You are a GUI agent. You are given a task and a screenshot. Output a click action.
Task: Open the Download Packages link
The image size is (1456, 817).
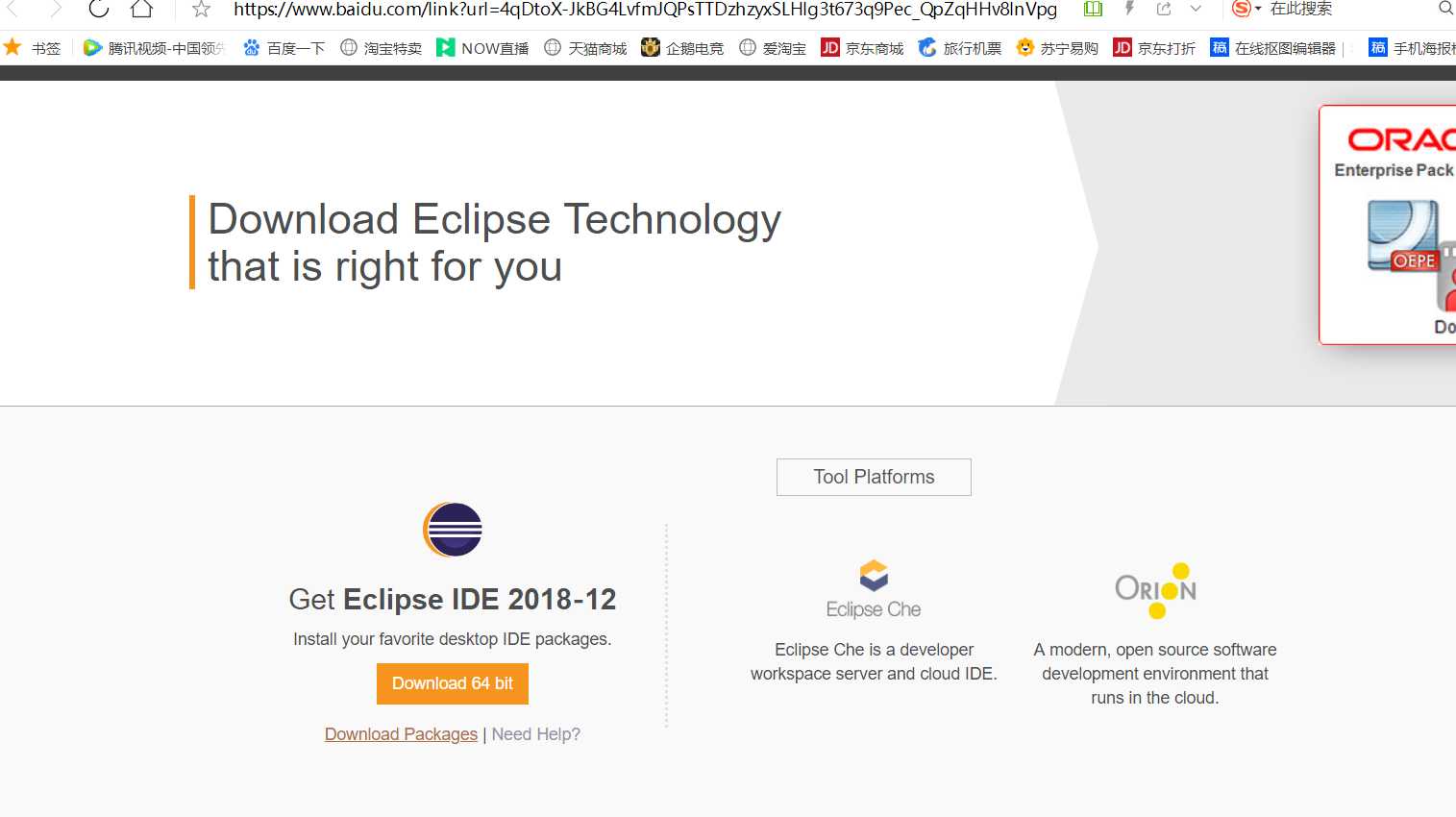401,734
